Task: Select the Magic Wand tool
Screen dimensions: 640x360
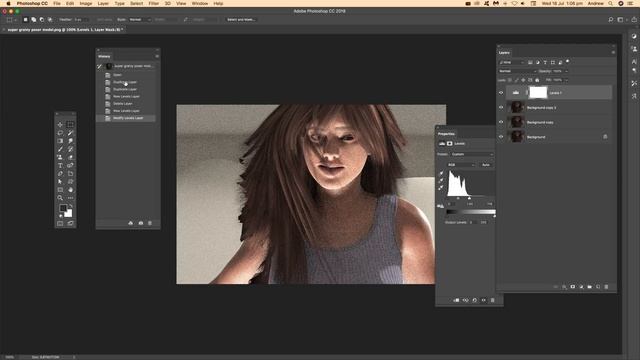Action: pos(70,133)
